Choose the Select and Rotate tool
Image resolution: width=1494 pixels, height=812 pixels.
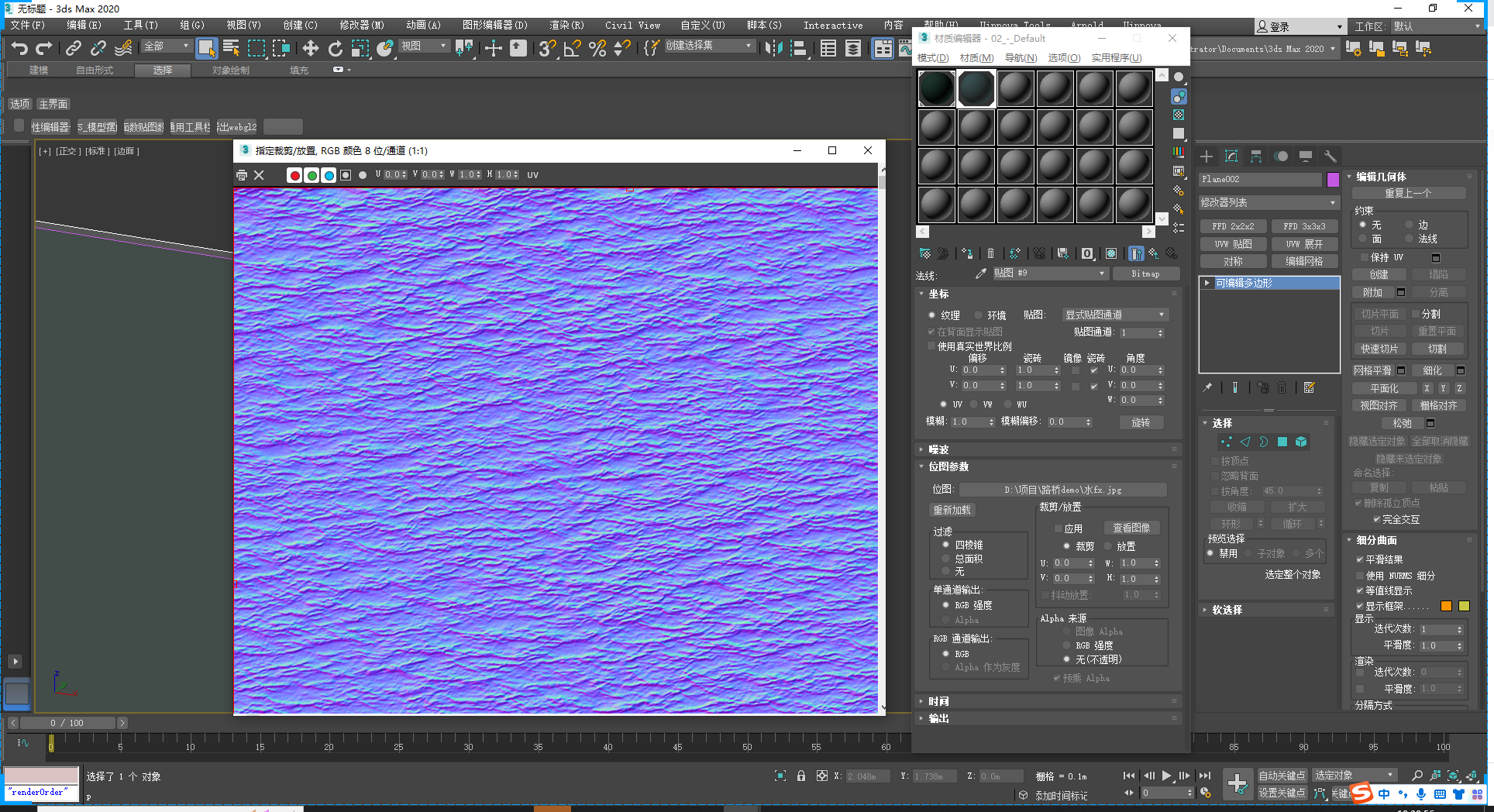[335, 49]
